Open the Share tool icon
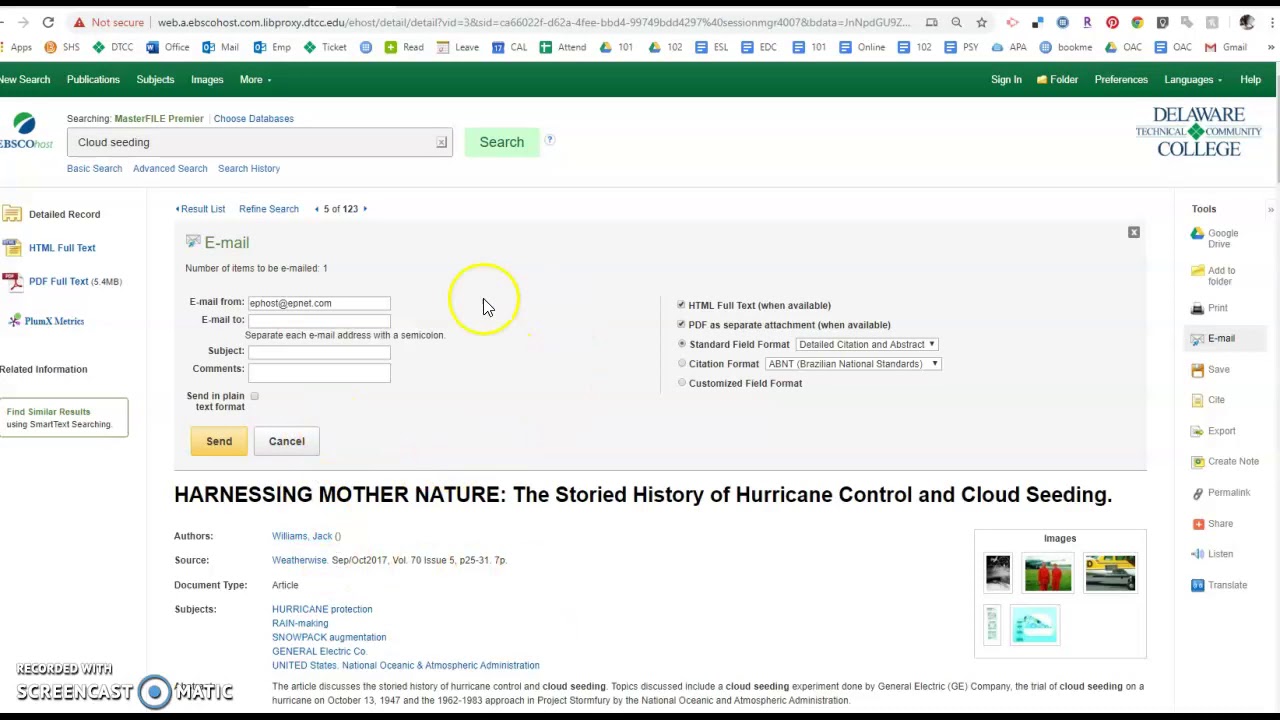 pos(1197,524)
